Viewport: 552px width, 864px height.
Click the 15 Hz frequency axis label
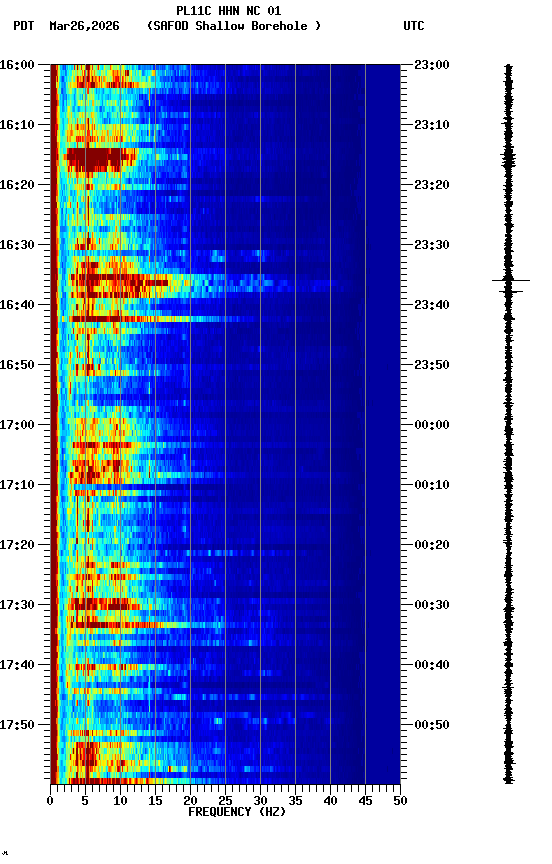(x=155, y=801)
